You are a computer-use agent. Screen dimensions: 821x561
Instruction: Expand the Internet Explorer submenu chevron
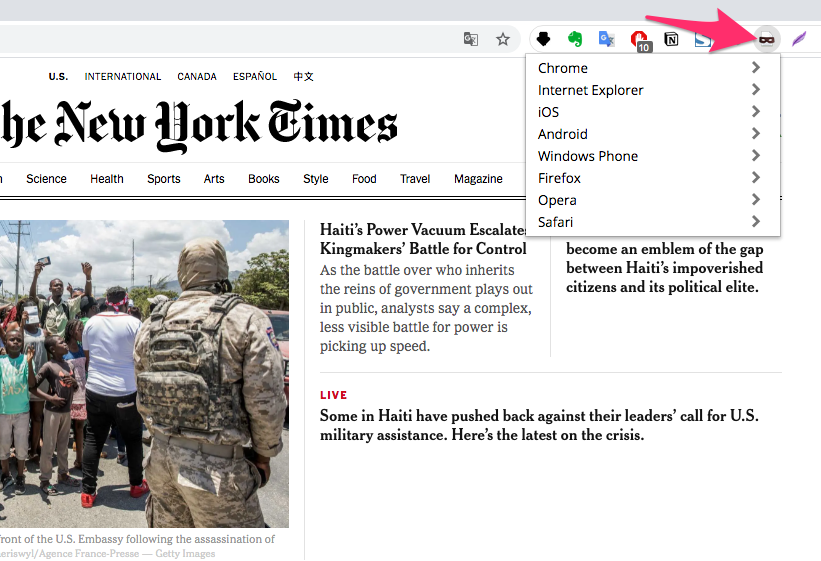[756, 90]
